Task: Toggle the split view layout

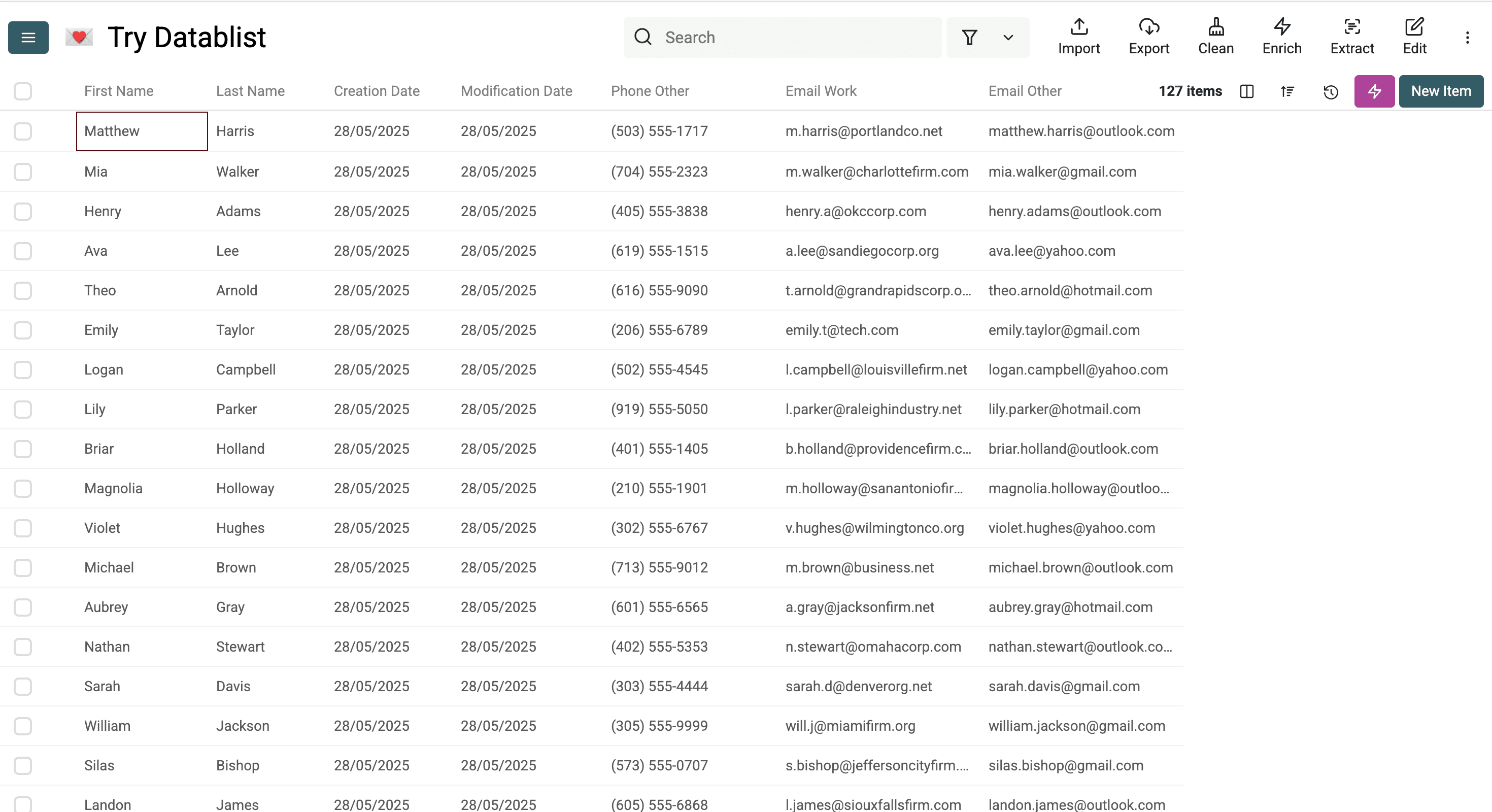Action: click(x=1246, y=91)
